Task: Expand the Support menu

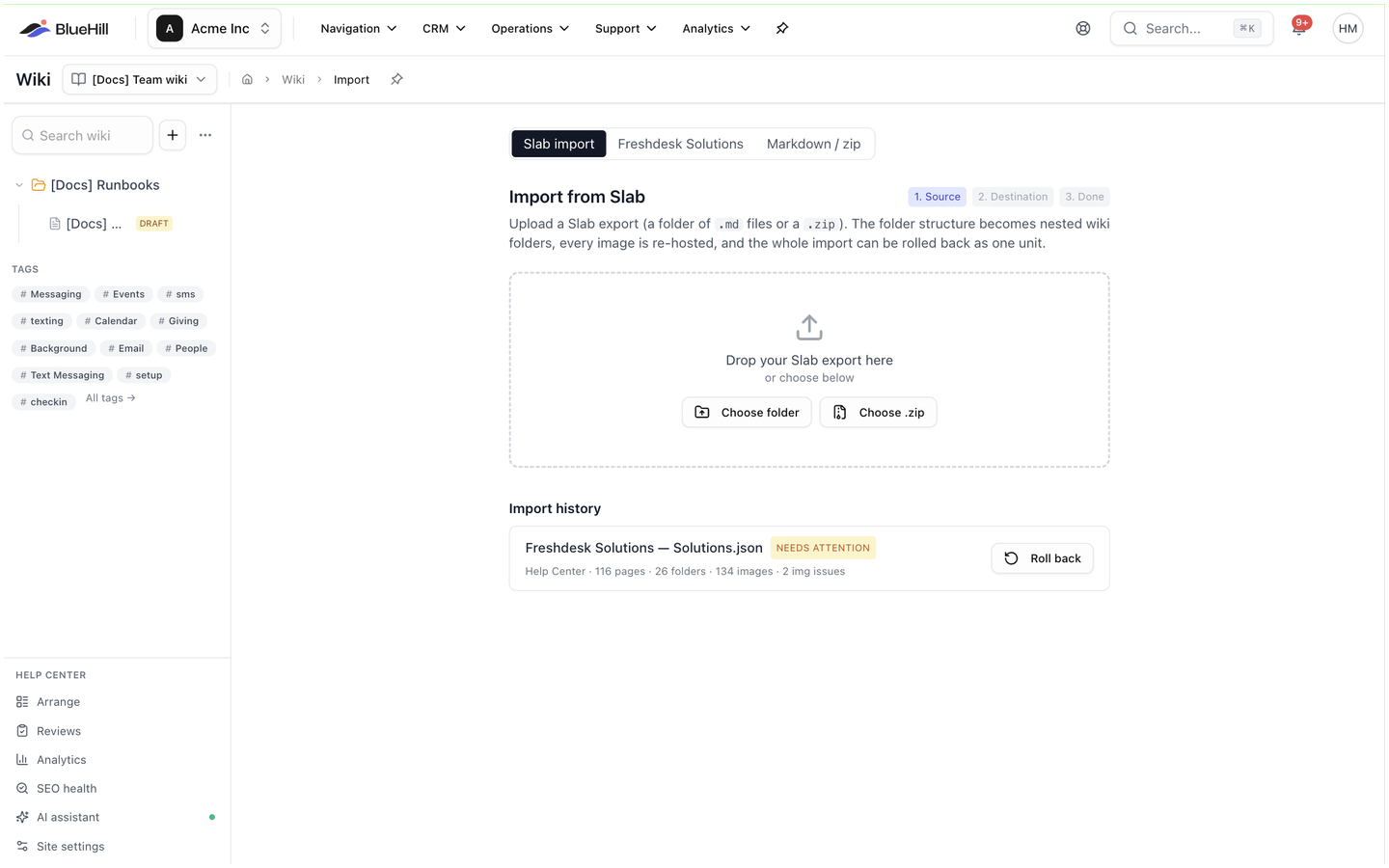Action: click(x=626, y=29)
